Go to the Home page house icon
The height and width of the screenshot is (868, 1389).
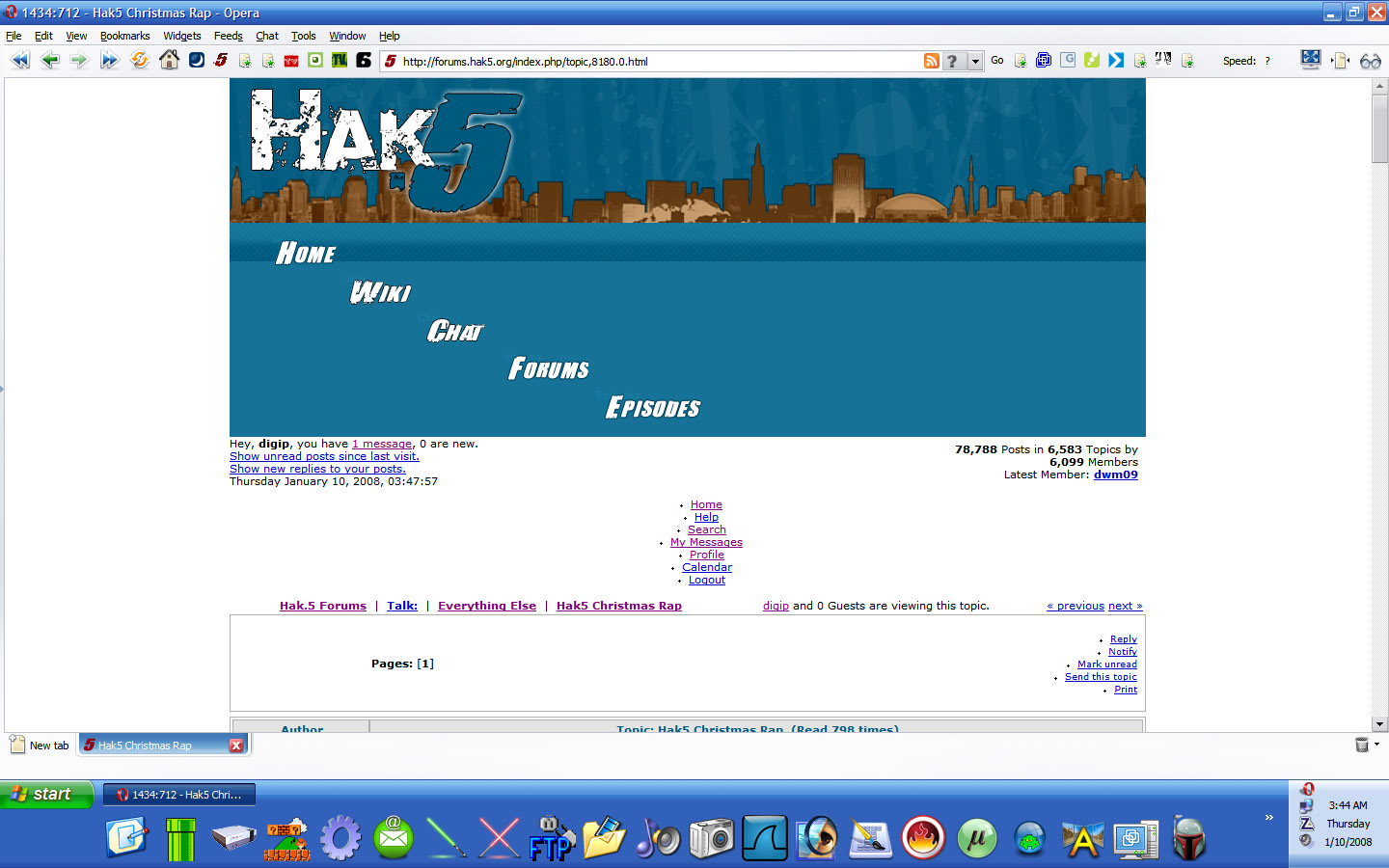click(x=169, y=60)
